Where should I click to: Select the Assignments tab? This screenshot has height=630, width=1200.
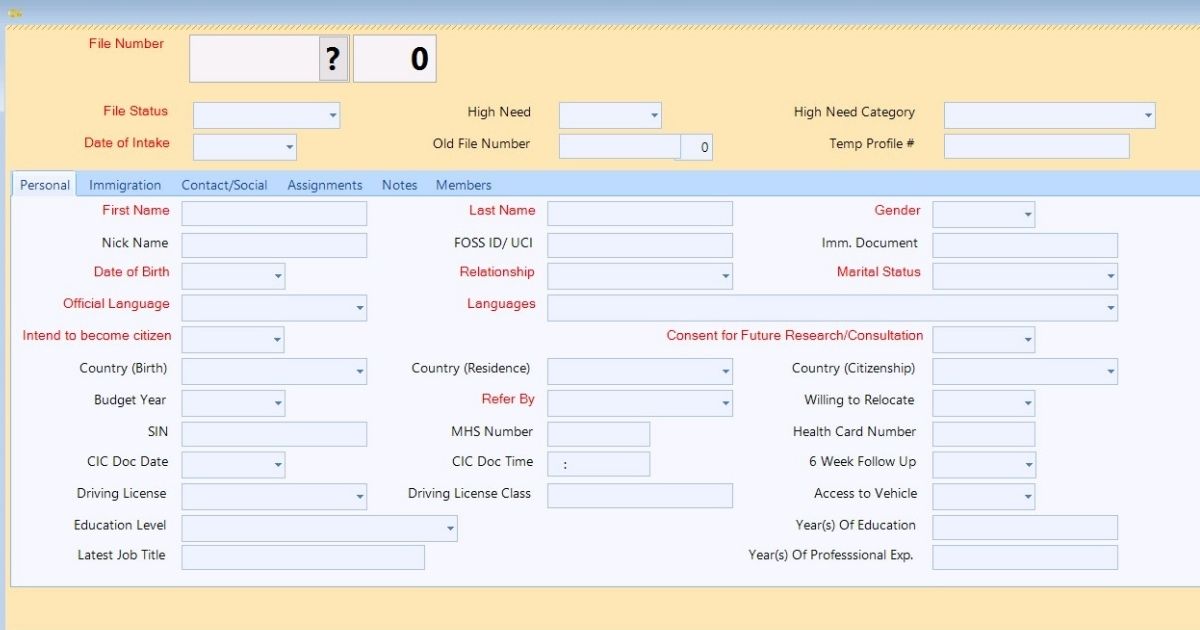324,184
